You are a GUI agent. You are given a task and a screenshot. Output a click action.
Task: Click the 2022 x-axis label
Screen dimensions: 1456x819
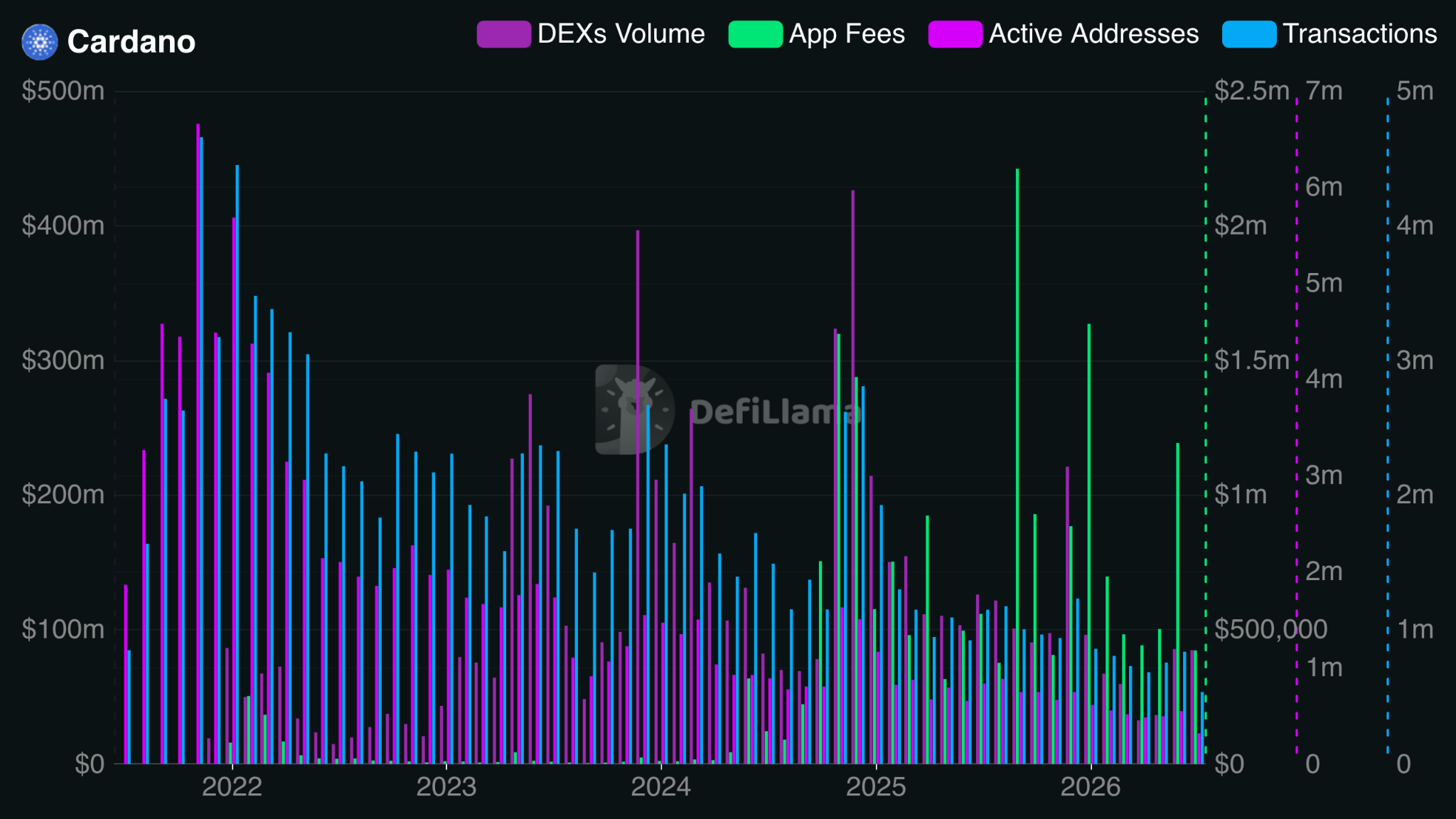coord(232,787)
